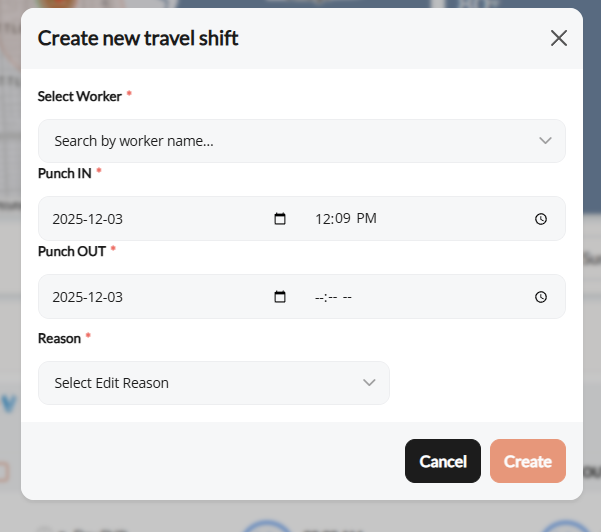Screen dimensions: 601x532
Task: Select the day 03 in Punch OUT date
Action: pos(114,297)
